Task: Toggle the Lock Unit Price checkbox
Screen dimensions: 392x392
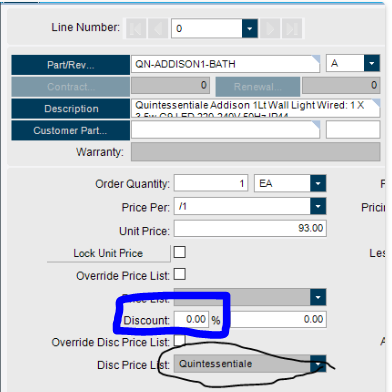Action: 180,252
